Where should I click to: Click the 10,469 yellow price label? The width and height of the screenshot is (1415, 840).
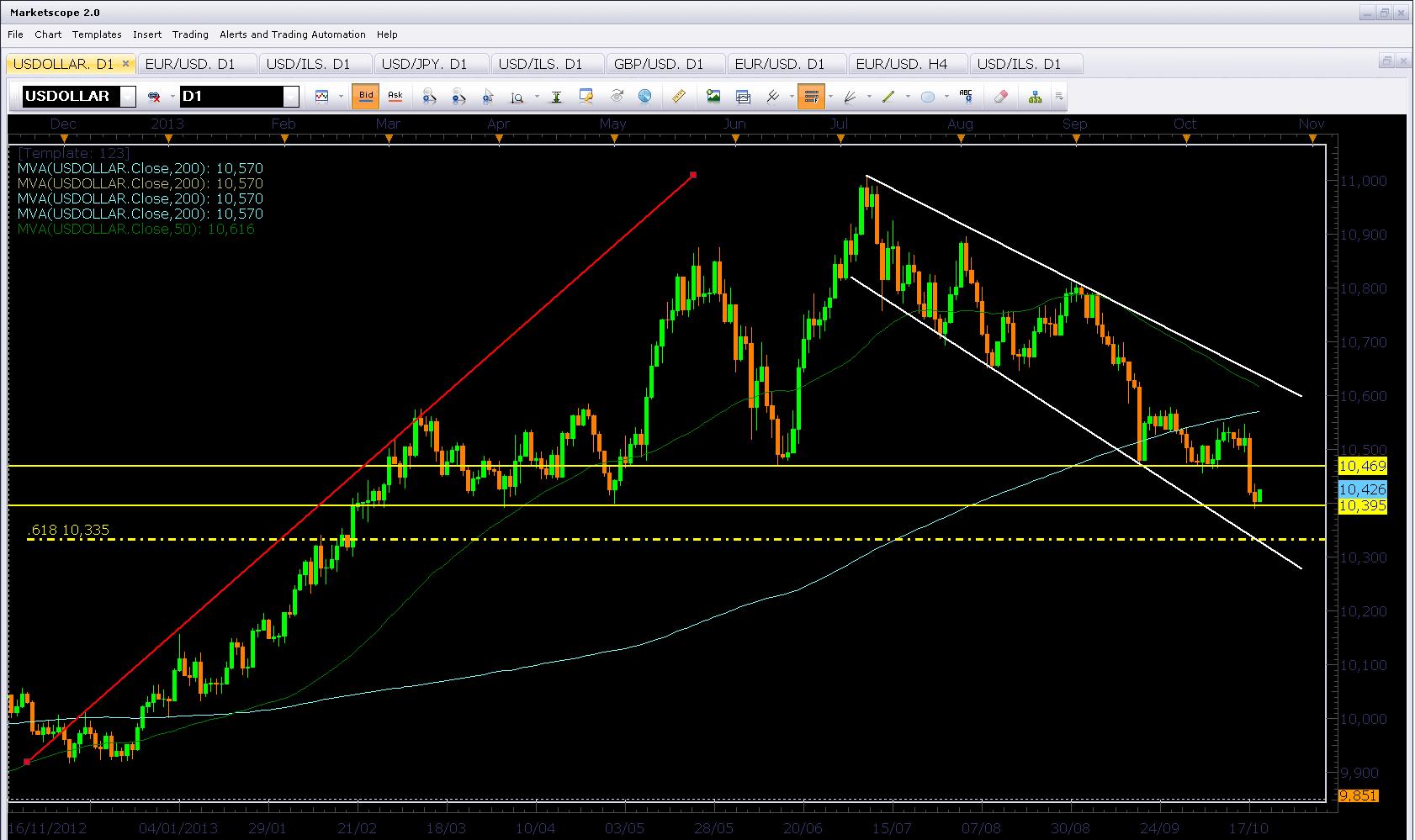click(1362, 466)
